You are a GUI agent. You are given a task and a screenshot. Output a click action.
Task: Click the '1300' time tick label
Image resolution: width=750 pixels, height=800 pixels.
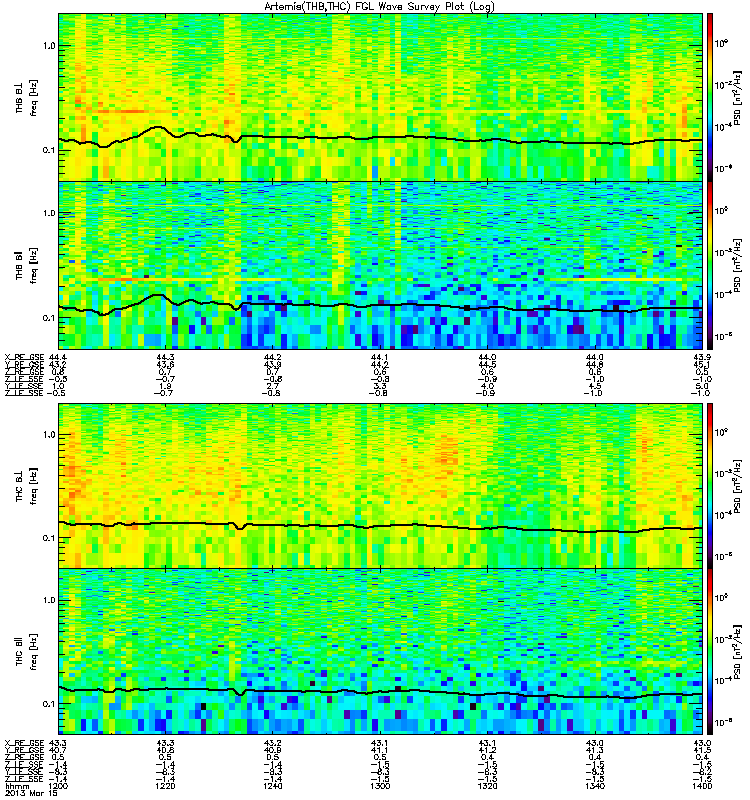pos(380,786)
